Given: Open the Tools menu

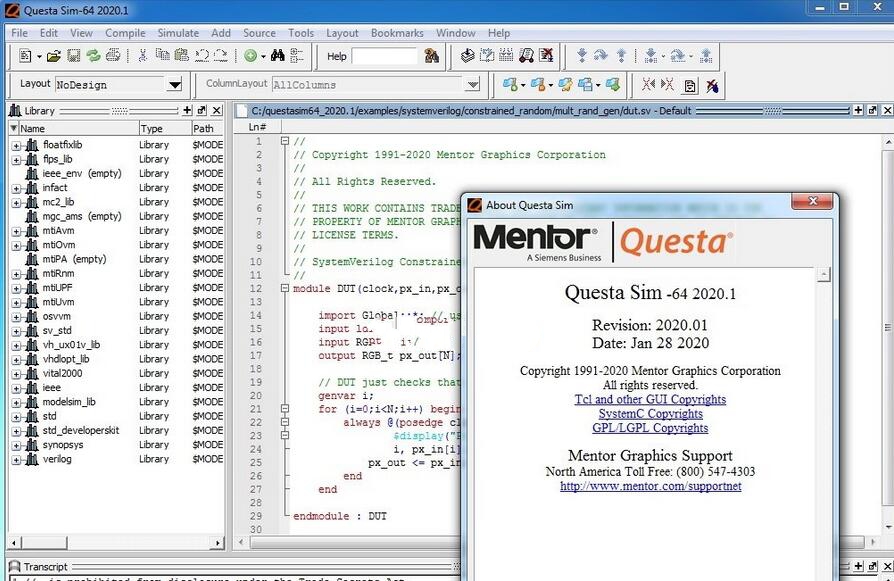Looking at the screenshot, I should (300, 33).
